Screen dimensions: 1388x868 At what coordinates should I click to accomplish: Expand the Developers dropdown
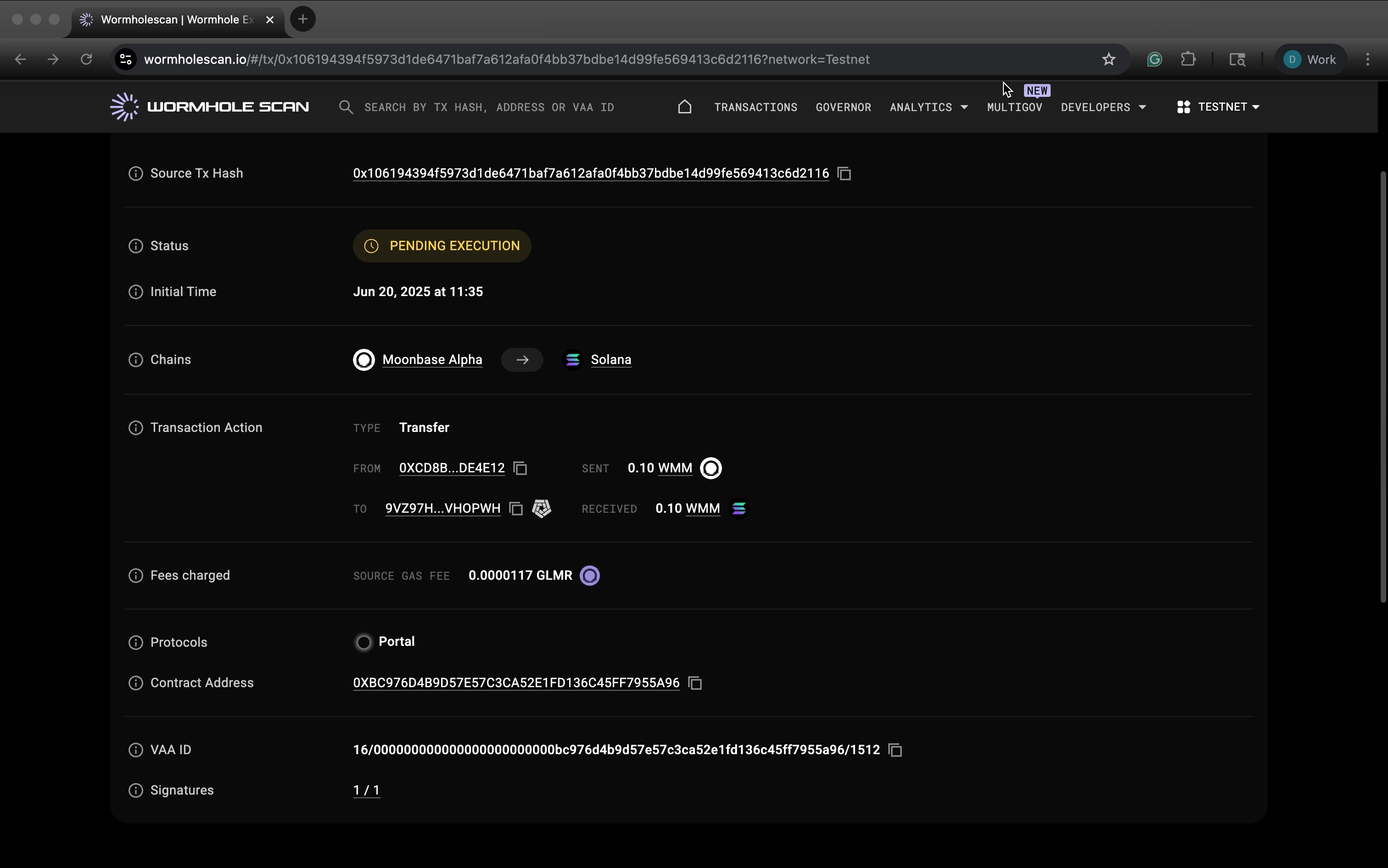click(x=1103, y=107)
